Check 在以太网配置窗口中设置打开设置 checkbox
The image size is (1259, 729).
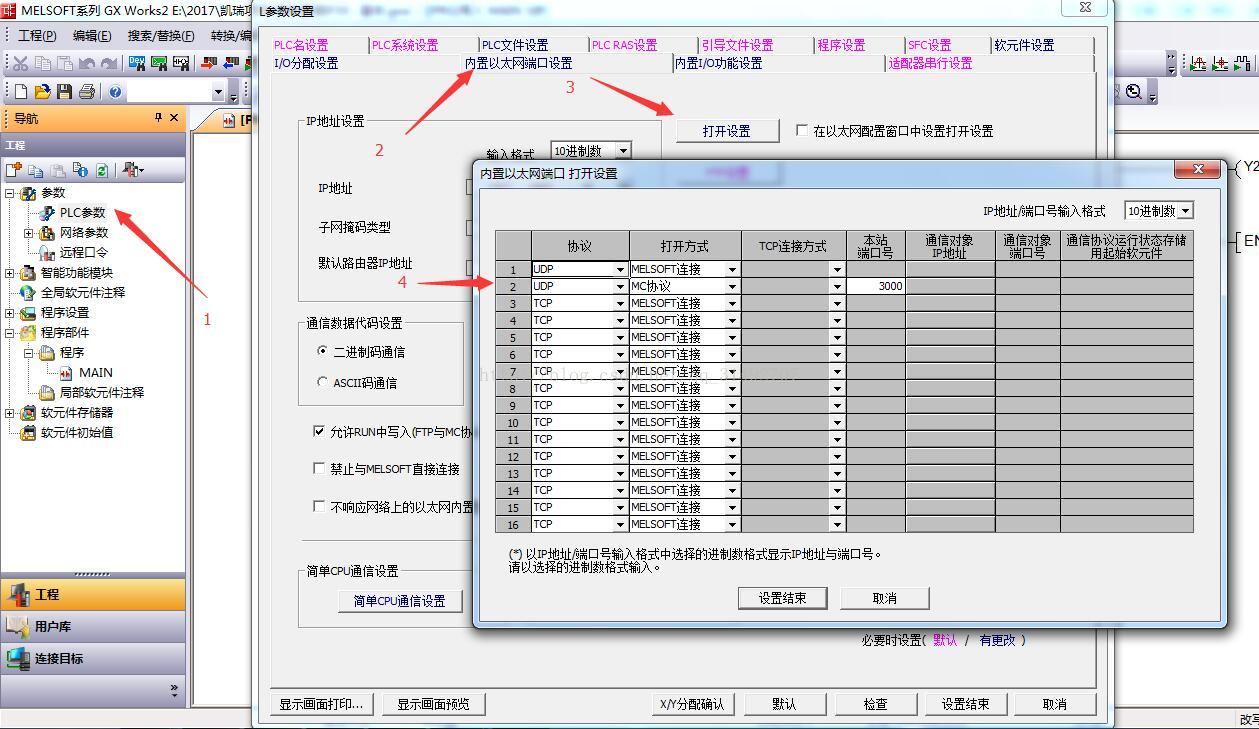(802, 130)
